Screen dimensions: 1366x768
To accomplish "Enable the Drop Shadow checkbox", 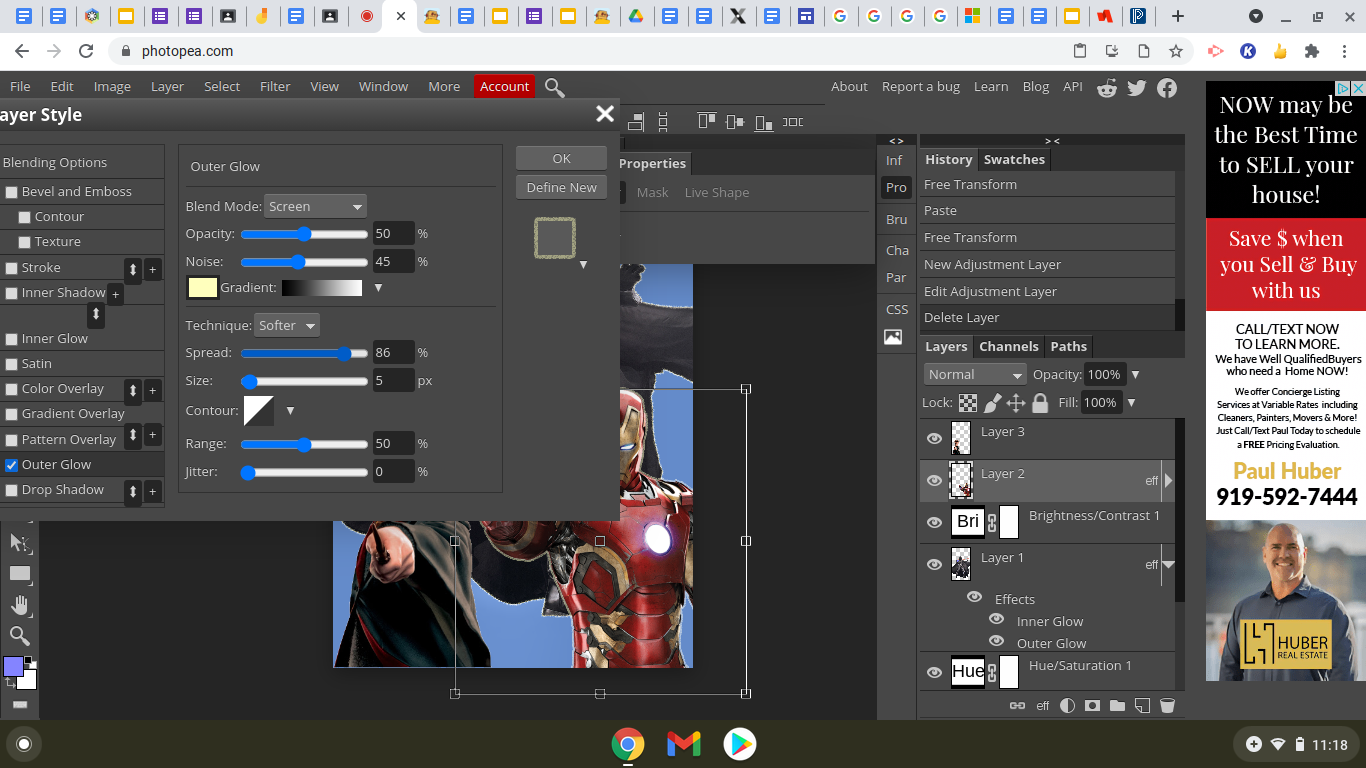I will click(12, 490).
